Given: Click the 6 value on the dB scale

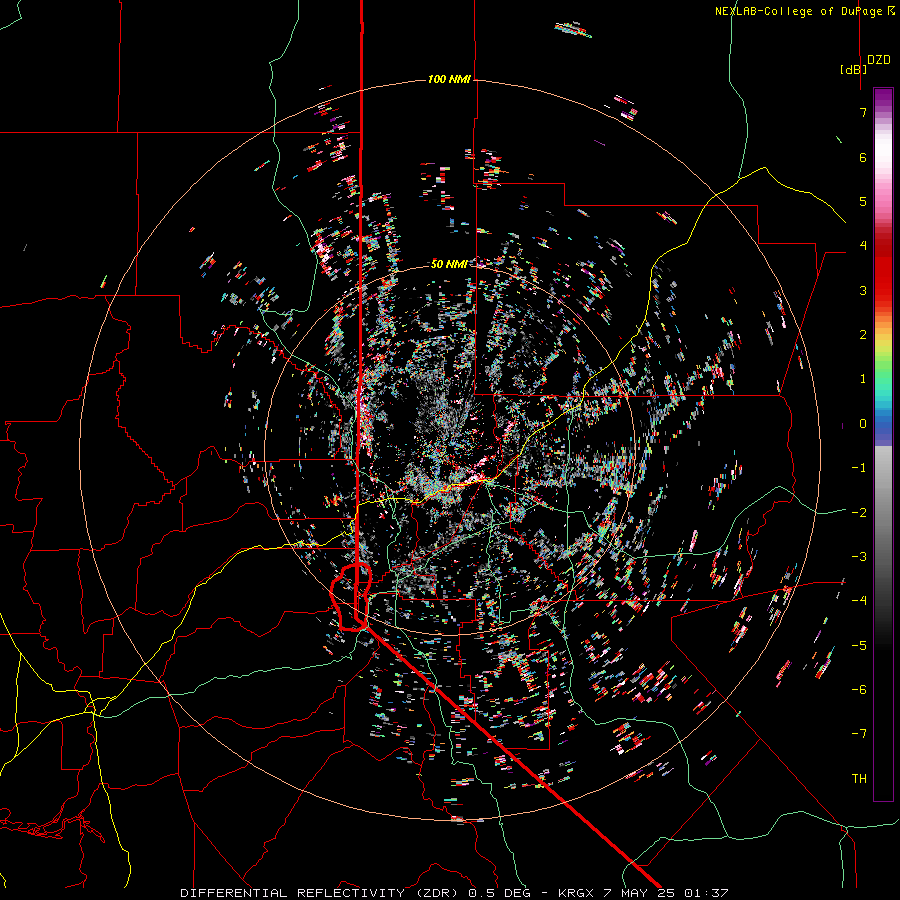Looking at the screenshot, I should (x=863, y=157).
